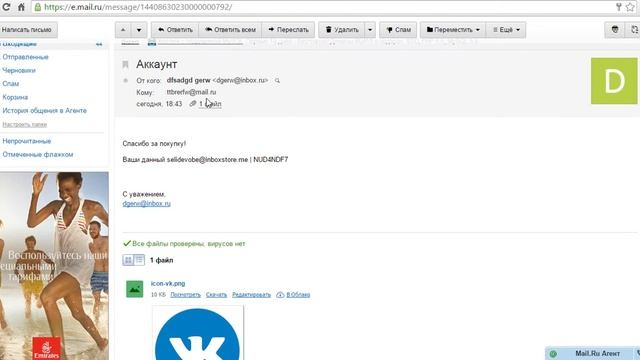Search messages from sender with the magnifier icon
This screenshot has width=640, height=360.
278,80
